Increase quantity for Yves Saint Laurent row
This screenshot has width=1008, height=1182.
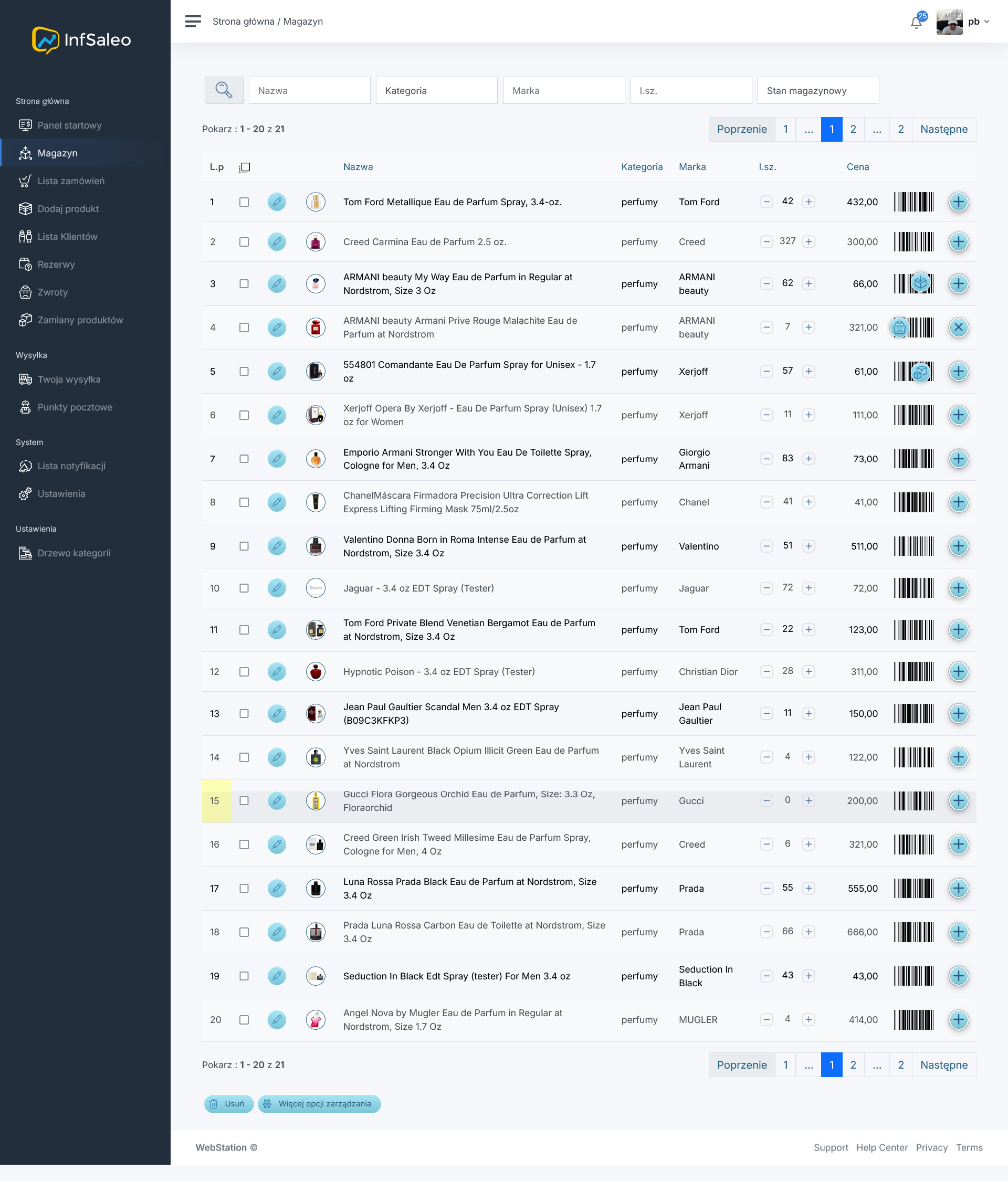coord(808,757)
